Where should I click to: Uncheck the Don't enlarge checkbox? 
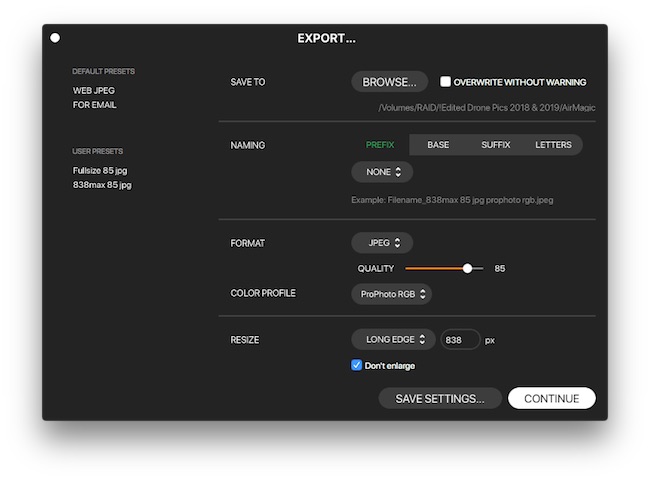click(356, 365)
